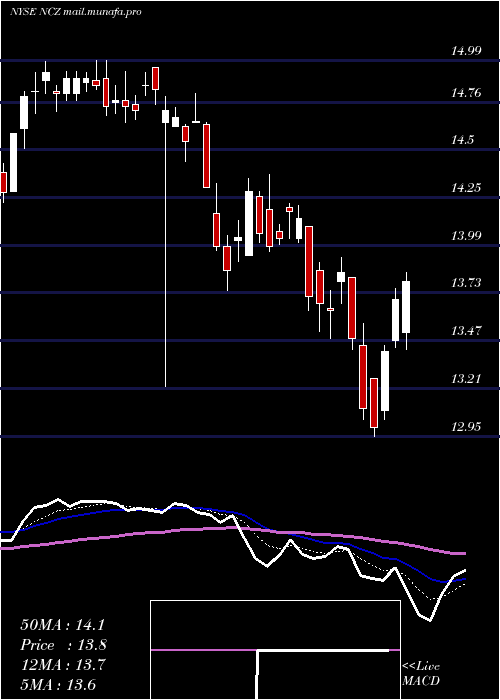
Task: Click the lowest red candle near 12.95
Action: point(374,403)
